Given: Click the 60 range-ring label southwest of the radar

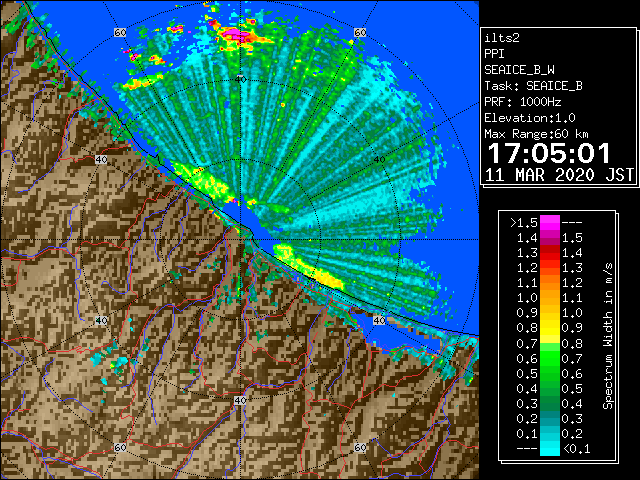Looking at the screenshot, I should [x=120, y=447].
